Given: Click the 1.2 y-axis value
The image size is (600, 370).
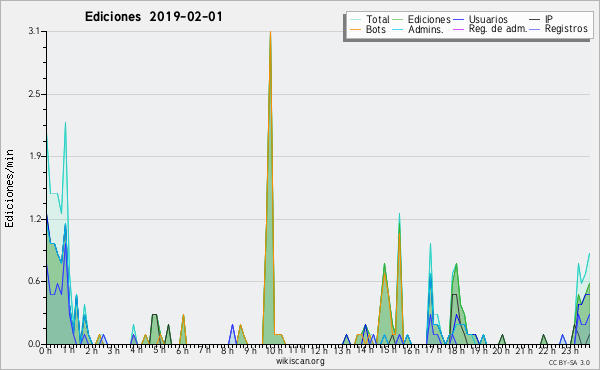Looking at the screenshot, I should (34, 219).
